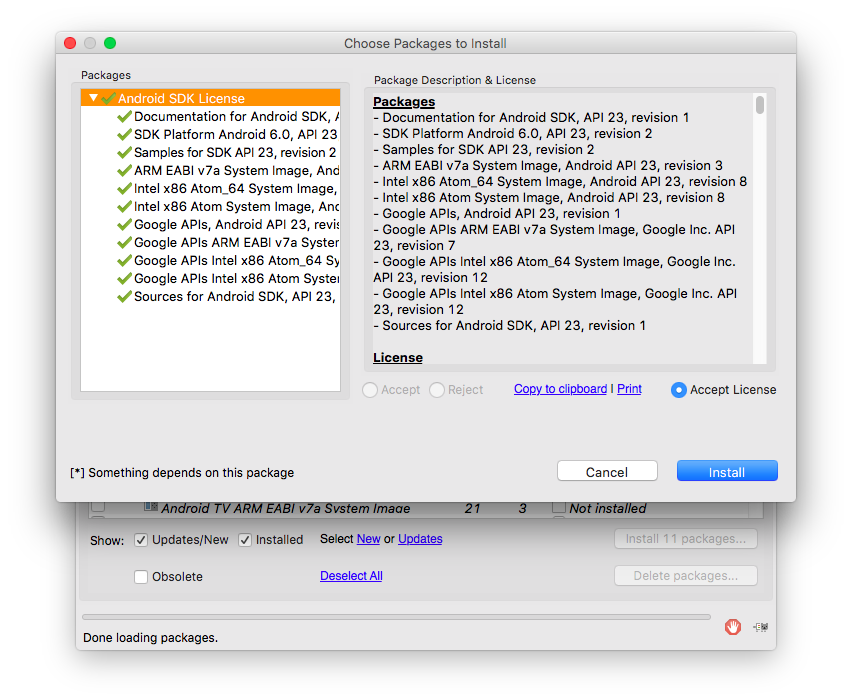Image resolution: width=852 pixels, height=700 pixels.
Task: Select ARM EABI v7a System Image package
Action: [236, 171]
